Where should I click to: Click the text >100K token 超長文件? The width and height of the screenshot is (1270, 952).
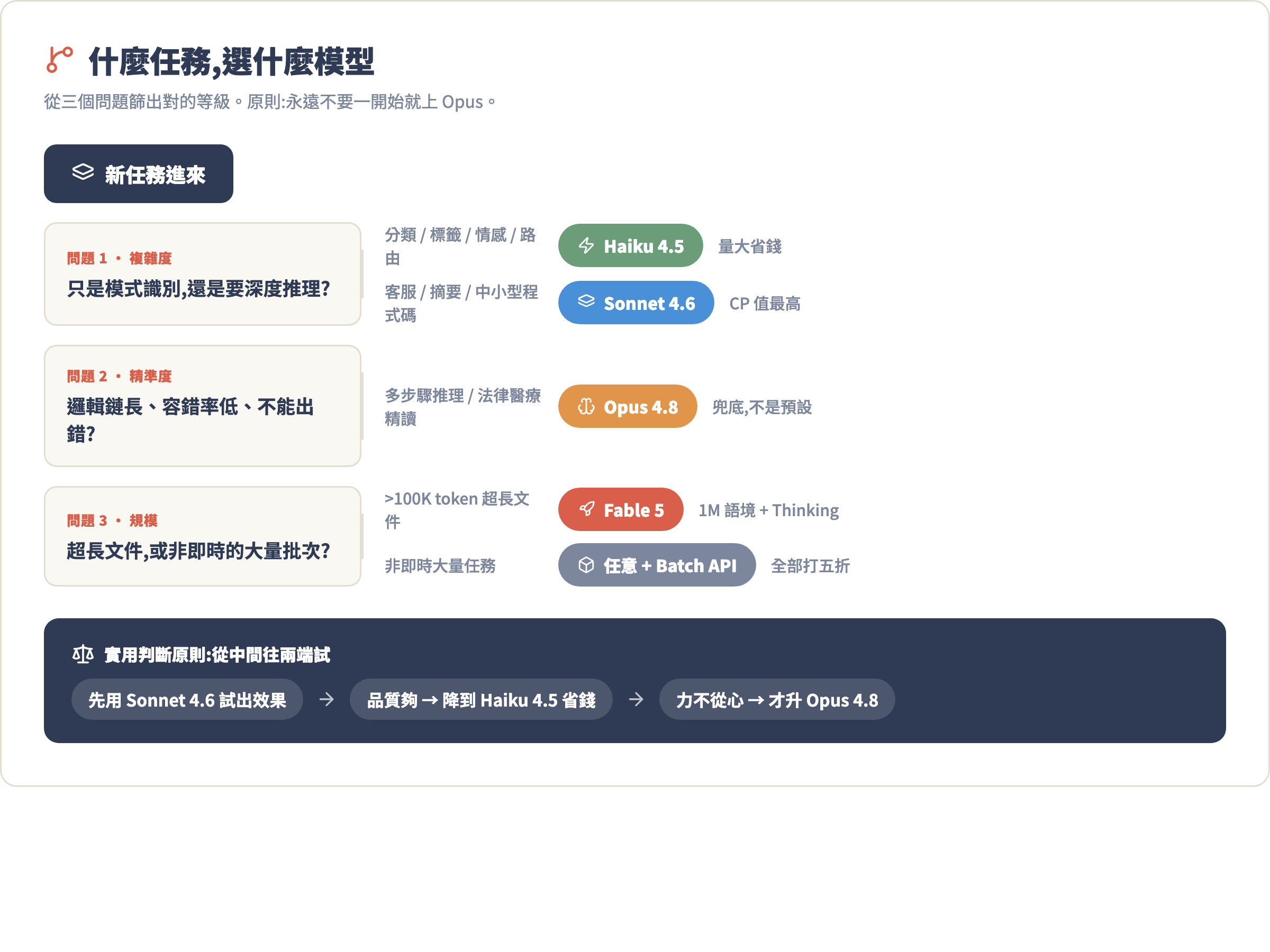point(458,509)
